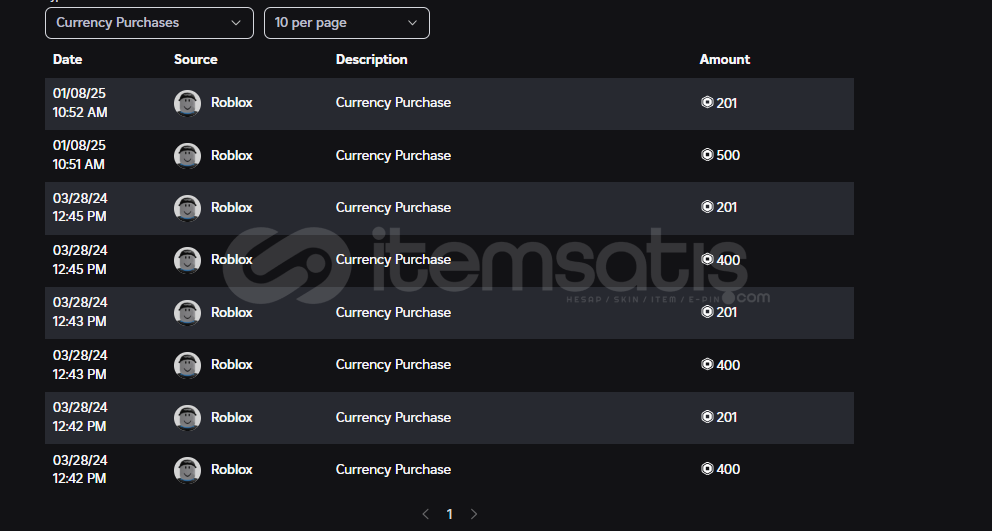992x531 pixels.
Task: Click Roblox avatar in 10:52 AM row
Action: (x=187, y=103)
